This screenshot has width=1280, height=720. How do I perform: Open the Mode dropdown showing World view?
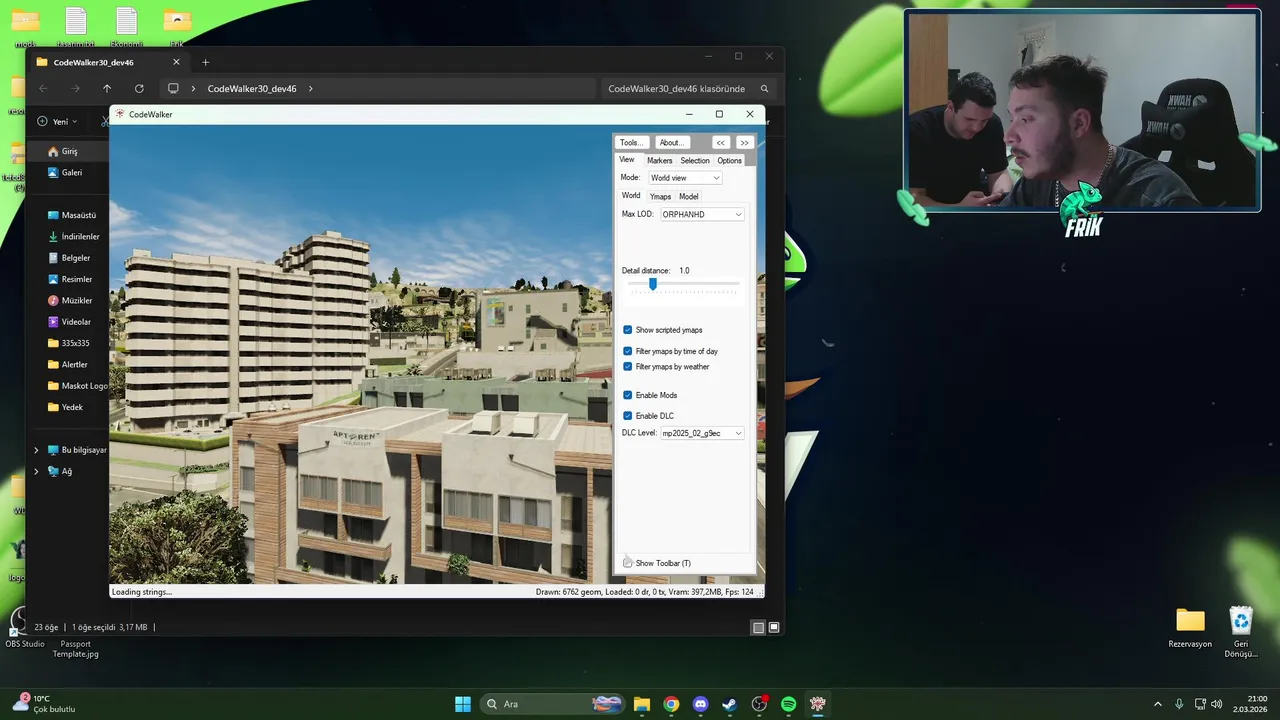[685, 178]
